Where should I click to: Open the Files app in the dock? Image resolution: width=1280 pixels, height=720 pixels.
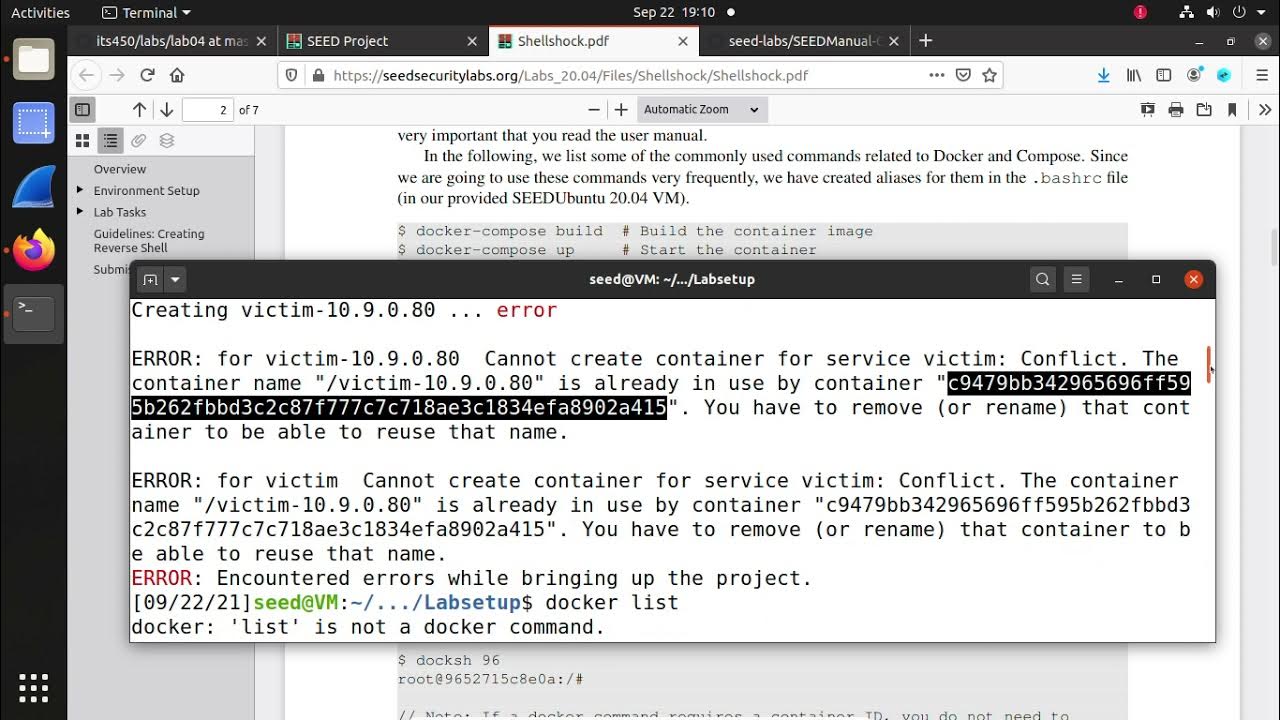pyautogui.click(x=34, y=60)
